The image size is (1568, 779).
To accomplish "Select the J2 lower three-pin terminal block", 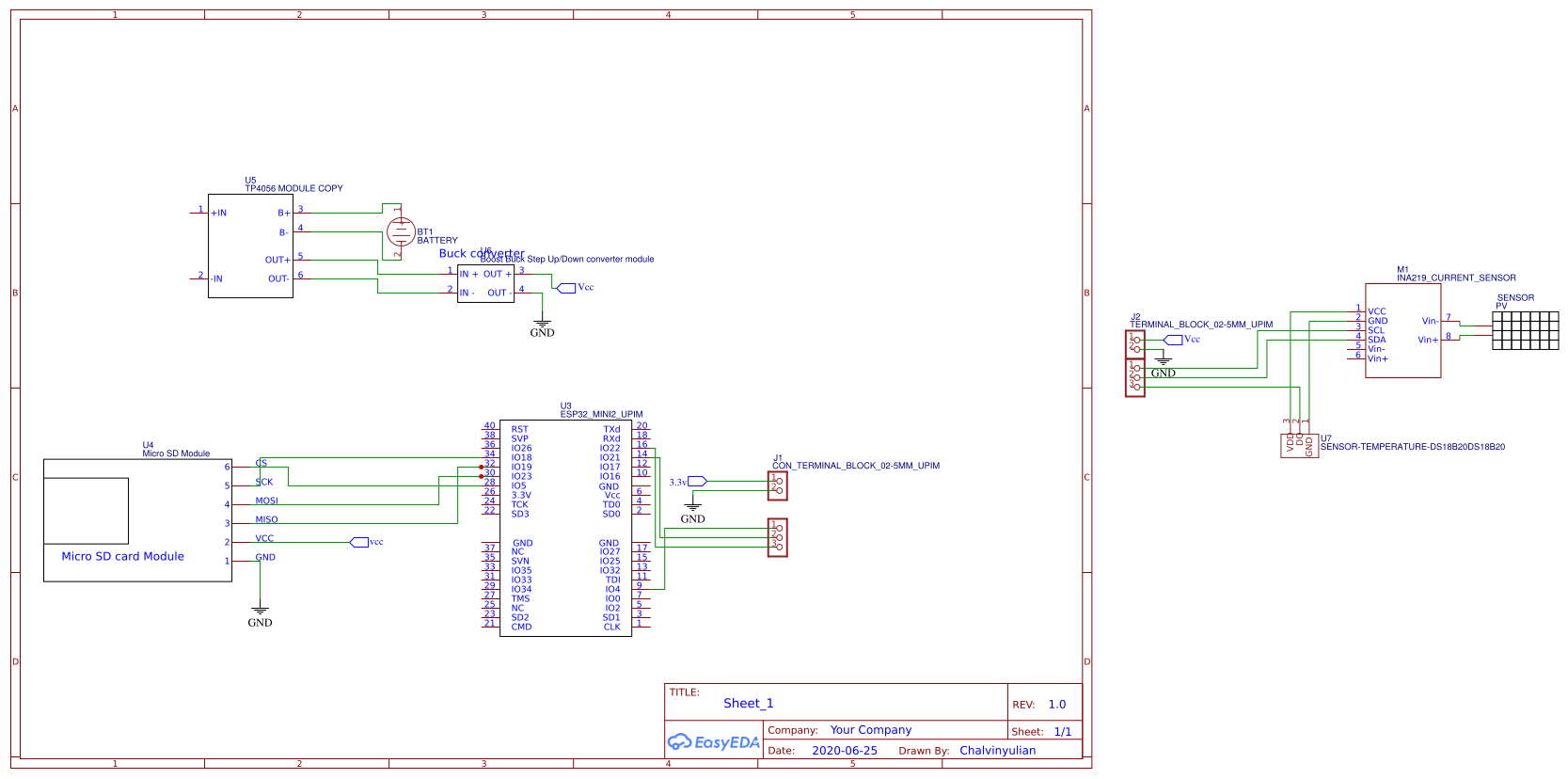I will 1135,378.
